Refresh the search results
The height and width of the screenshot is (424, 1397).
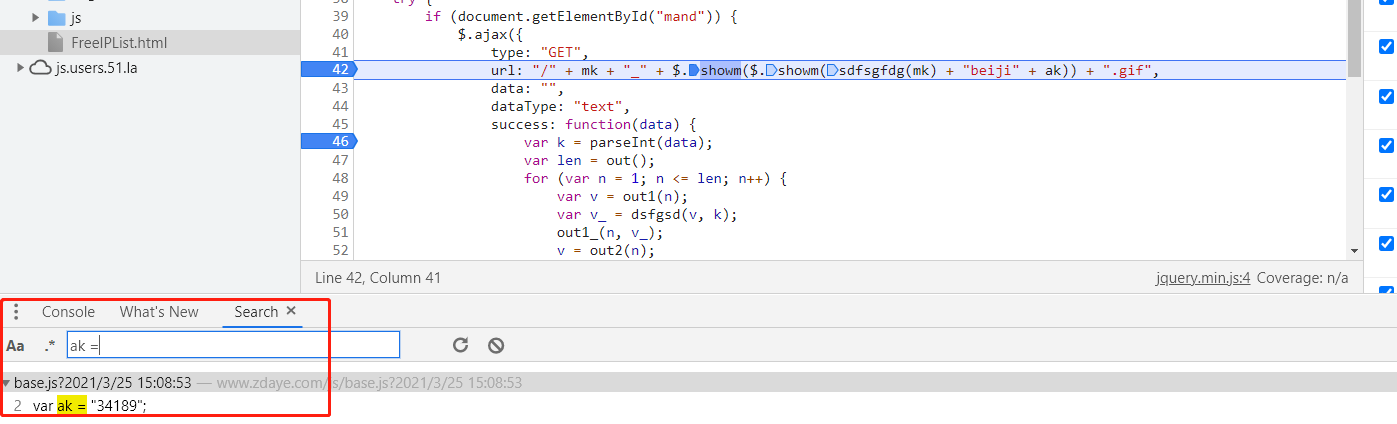pyautogui.click(x=460, y=345)
